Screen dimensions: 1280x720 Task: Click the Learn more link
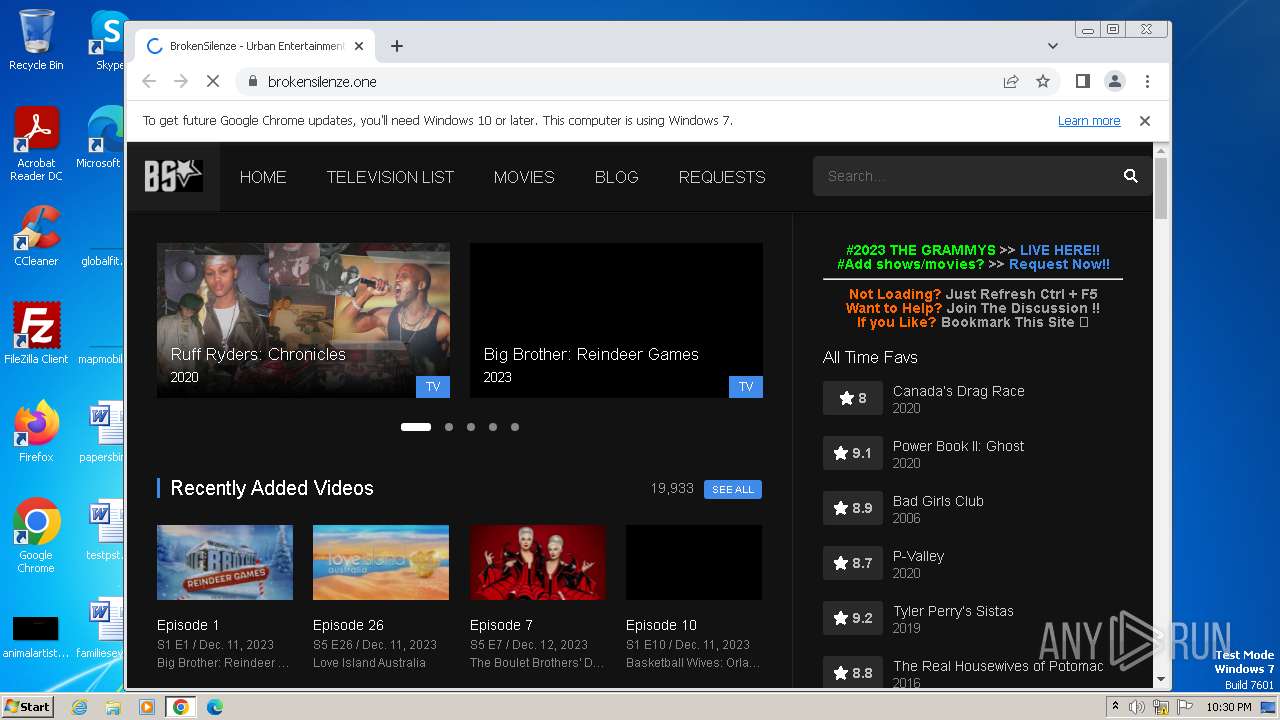(x=1089, y=121)
